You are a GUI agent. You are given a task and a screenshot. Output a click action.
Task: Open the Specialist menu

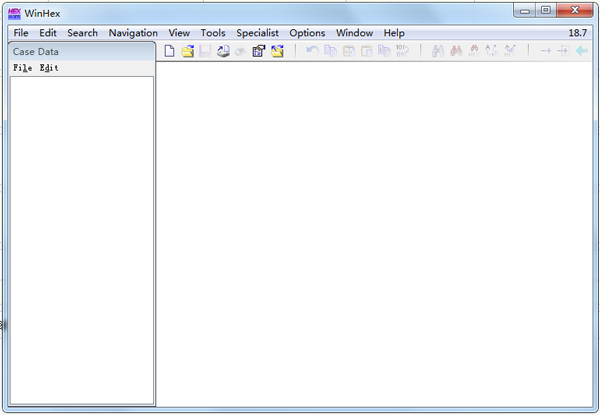point(257,33)
